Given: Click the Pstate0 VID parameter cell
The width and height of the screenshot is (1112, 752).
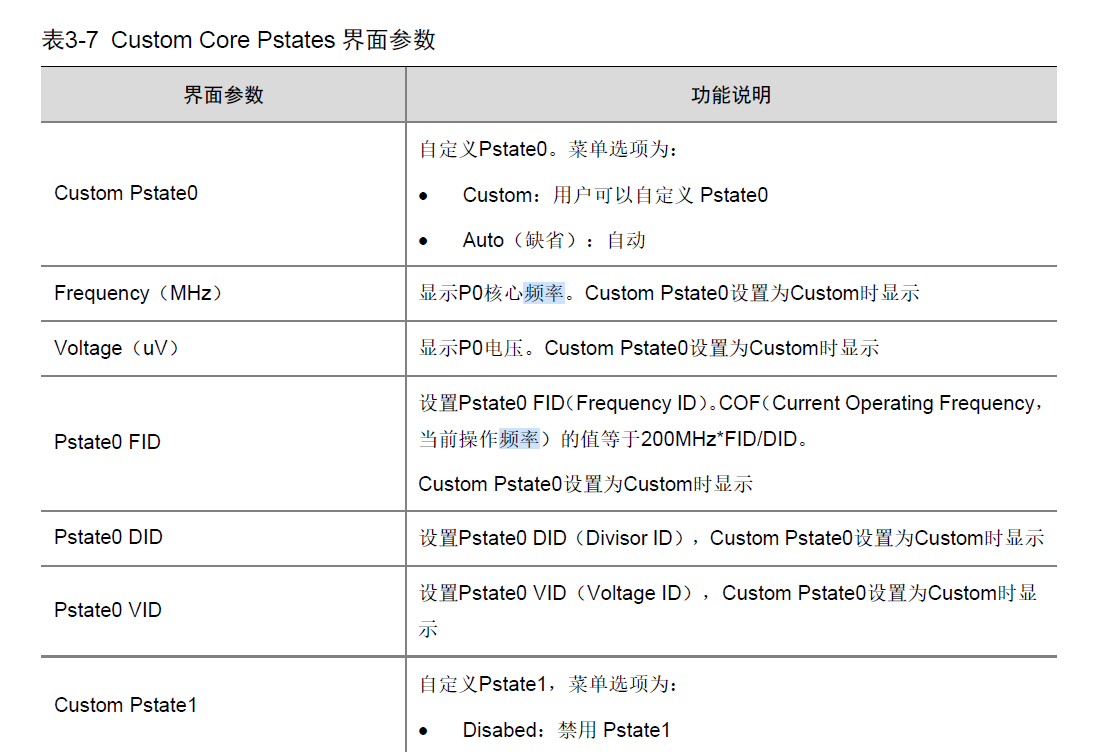Looking at the screenshot, I should point(107,610).
